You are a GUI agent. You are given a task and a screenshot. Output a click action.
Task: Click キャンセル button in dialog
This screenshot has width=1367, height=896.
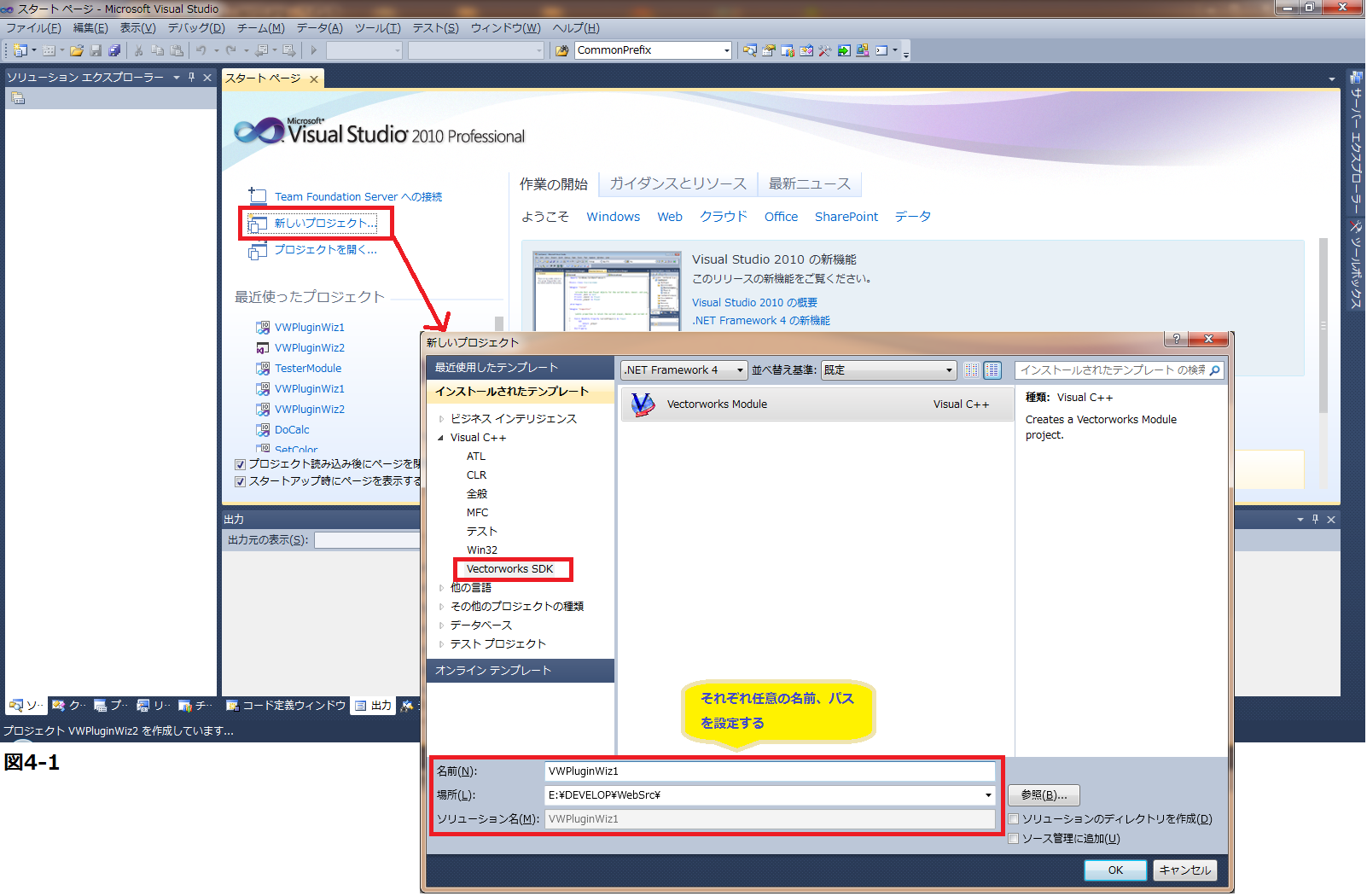1184,870
